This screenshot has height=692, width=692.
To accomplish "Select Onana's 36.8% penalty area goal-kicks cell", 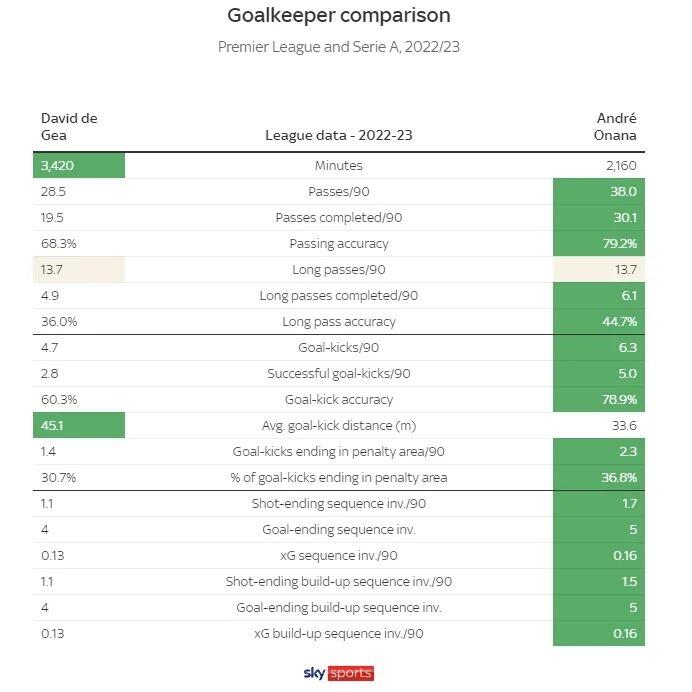I will point(599,478).
